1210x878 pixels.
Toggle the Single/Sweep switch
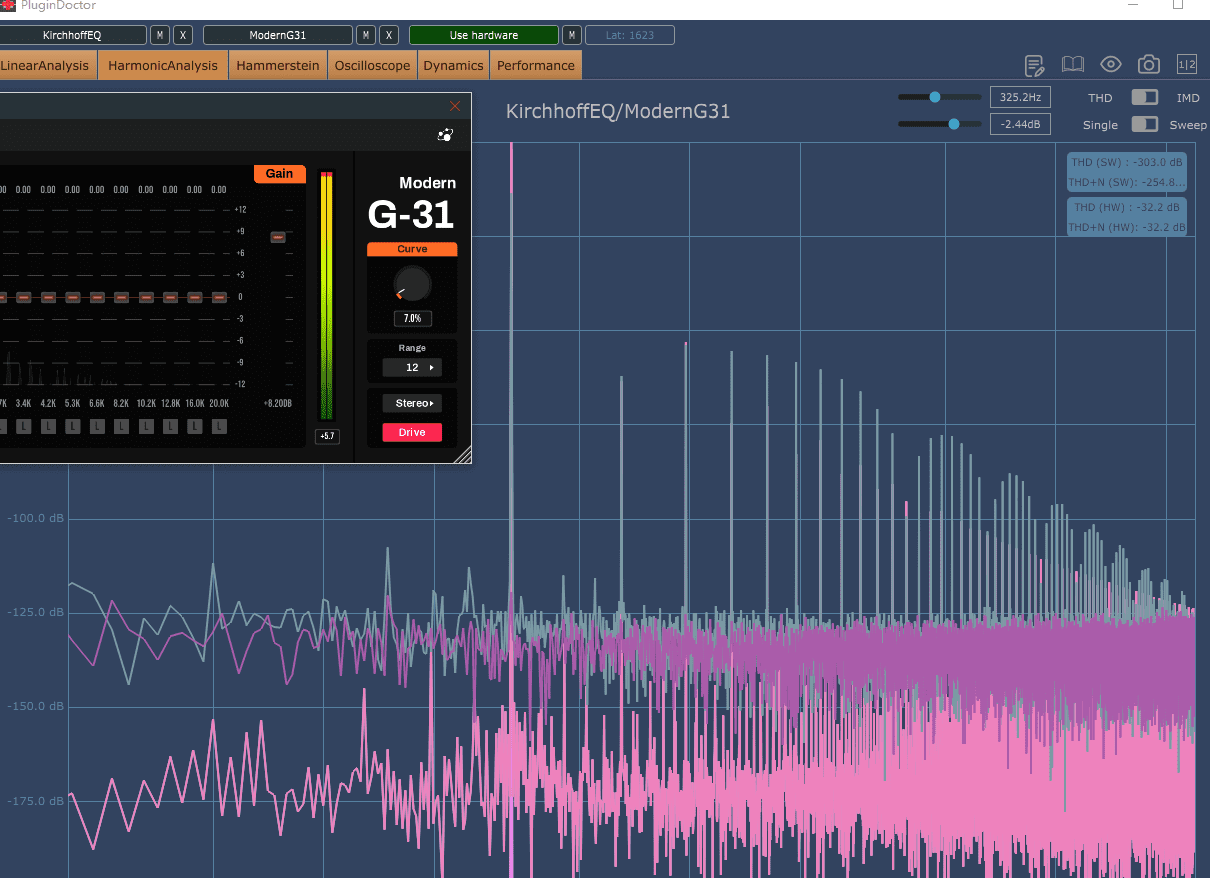(1144, 124)
